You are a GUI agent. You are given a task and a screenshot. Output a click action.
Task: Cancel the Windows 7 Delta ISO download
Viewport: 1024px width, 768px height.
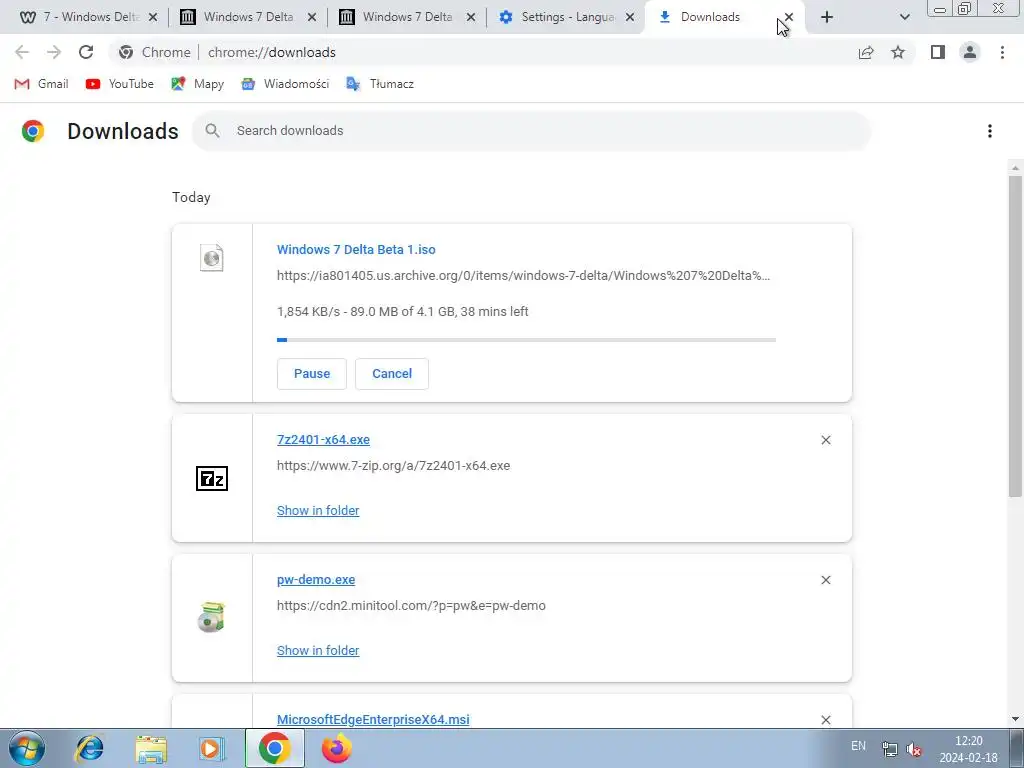[x=392, y=374]
